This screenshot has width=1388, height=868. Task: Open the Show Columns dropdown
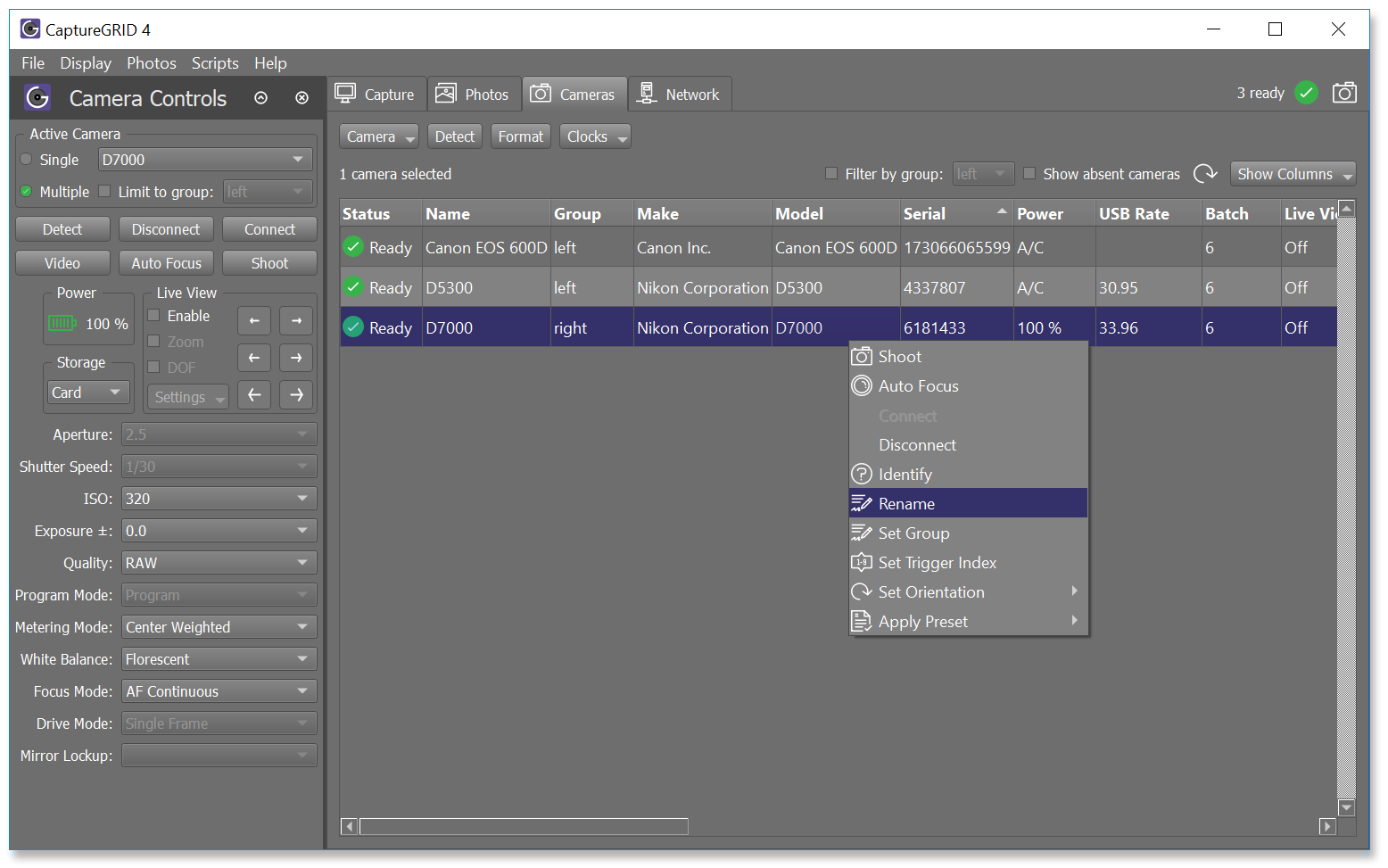[1292, 174]
